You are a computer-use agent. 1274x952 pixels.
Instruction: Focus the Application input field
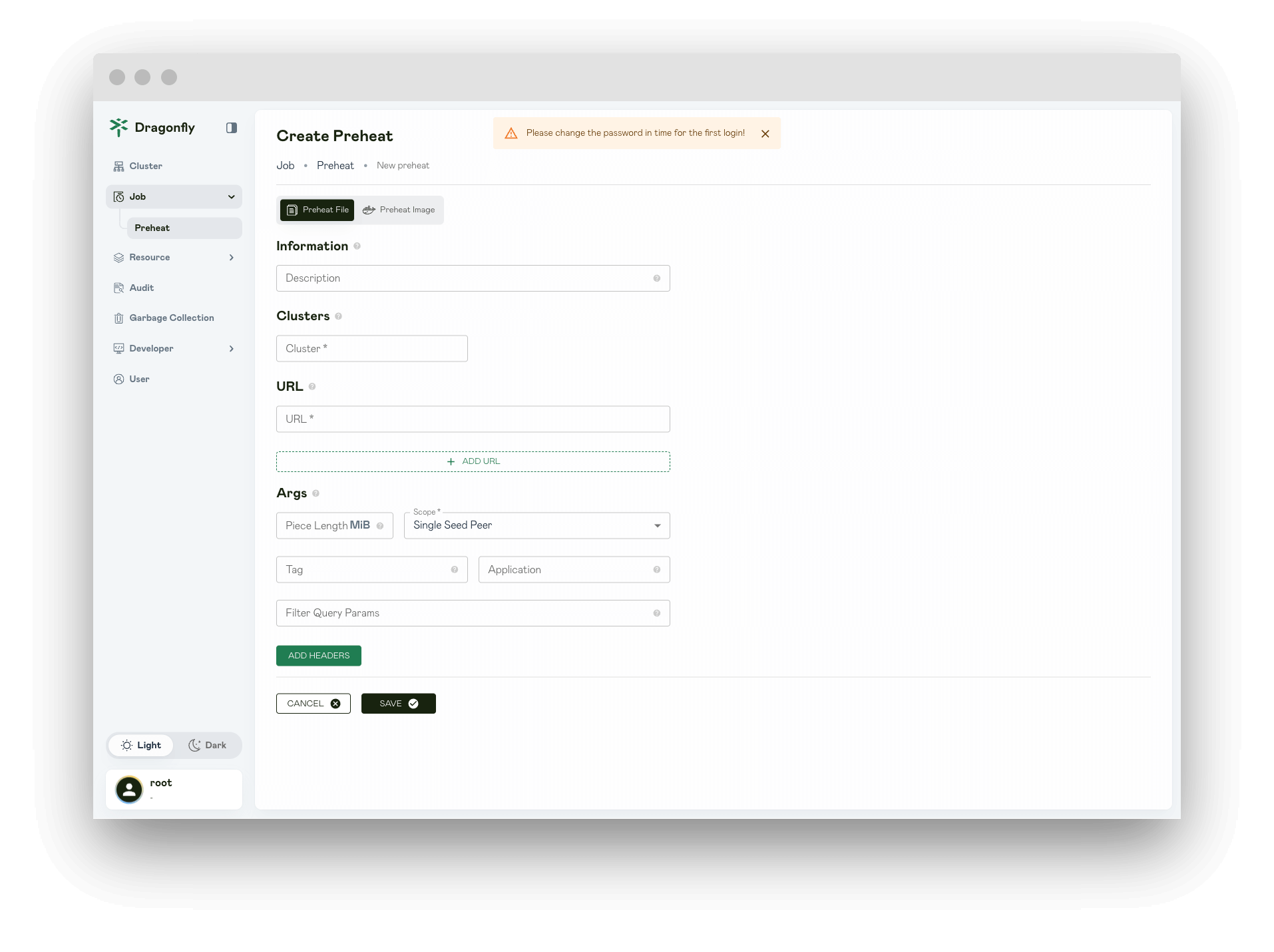[574, 570]
